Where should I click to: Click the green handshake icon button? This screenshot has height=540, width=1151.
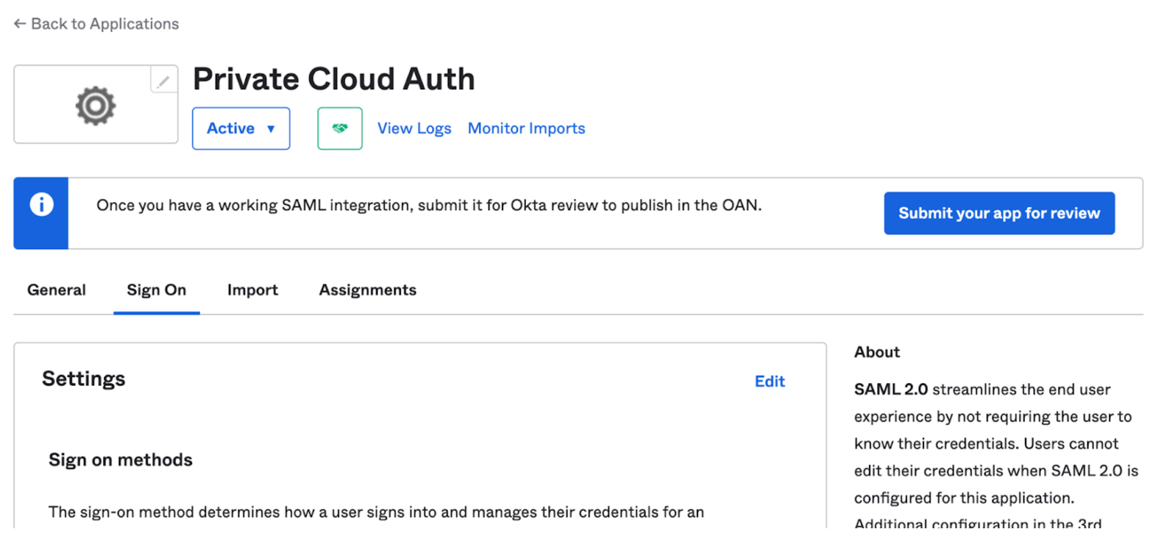tap(340, 129)
